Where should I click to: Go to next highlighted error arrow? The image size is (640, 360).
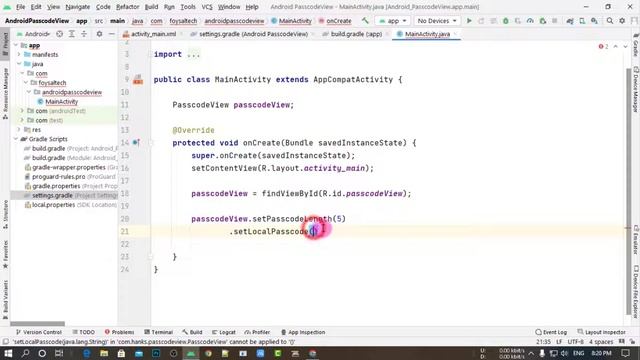coord(625,47)
